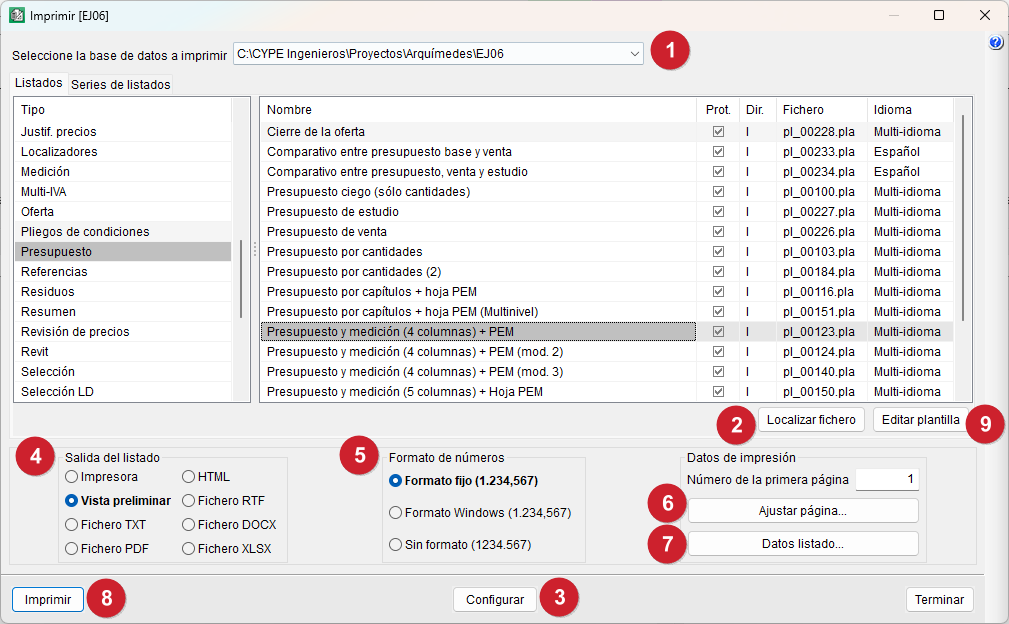
Task: Maximize the Imprimir window
Action: pos(939,15)
